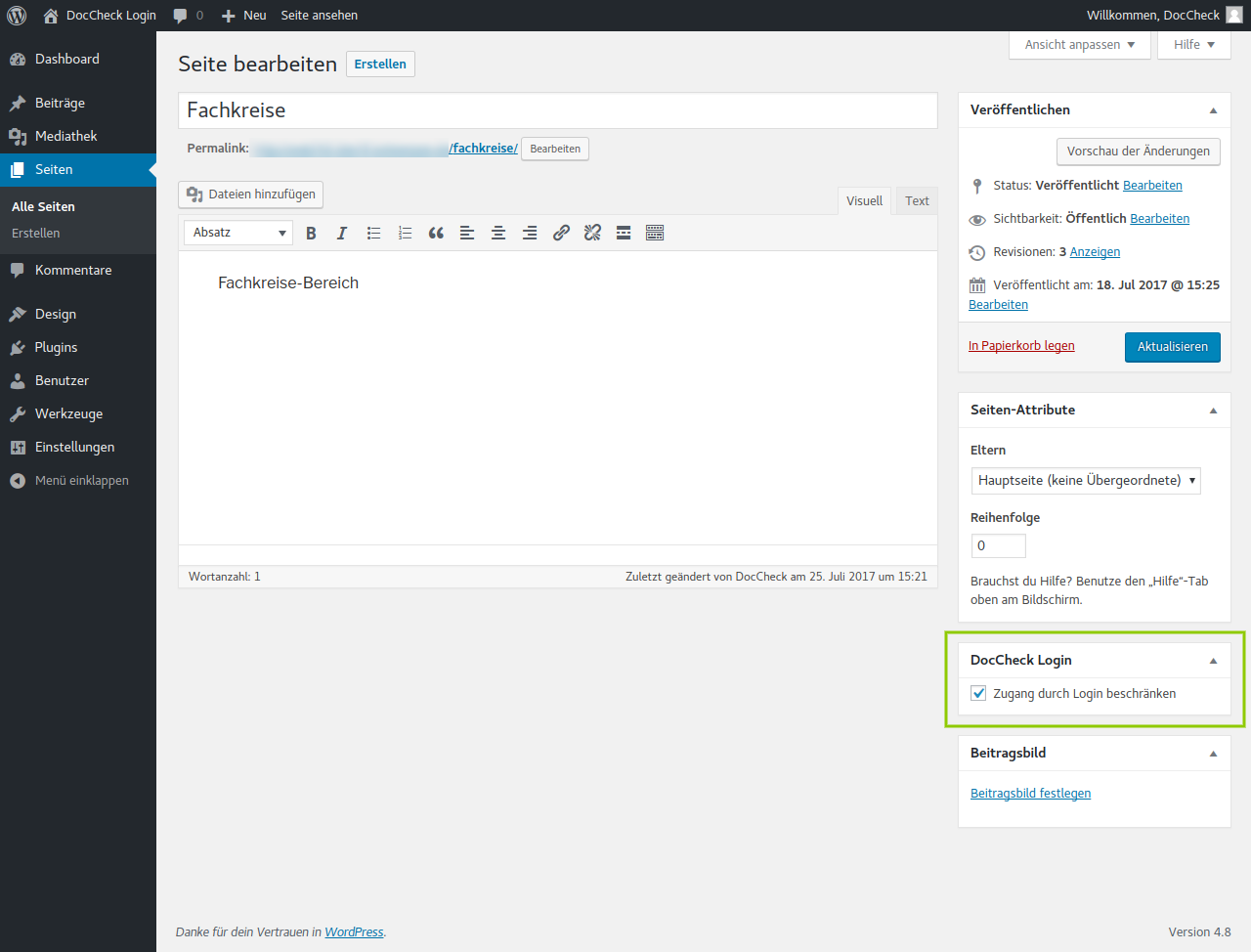Open Benutzer in the sidebar
The width and height of the screenshot is (1251, 952).
pyautogui.click(x=78, y=380)
